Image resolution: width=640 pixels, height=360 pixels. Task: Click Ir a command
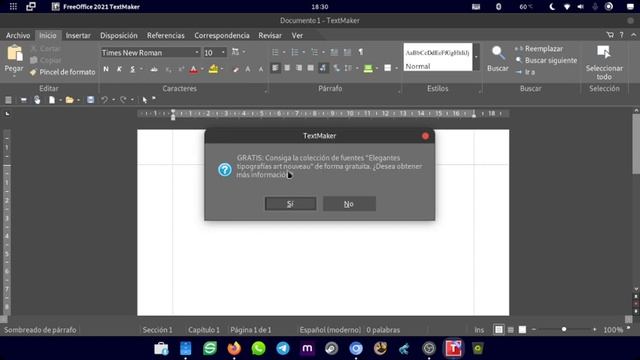pyautogui.click(x=525, y=72)
